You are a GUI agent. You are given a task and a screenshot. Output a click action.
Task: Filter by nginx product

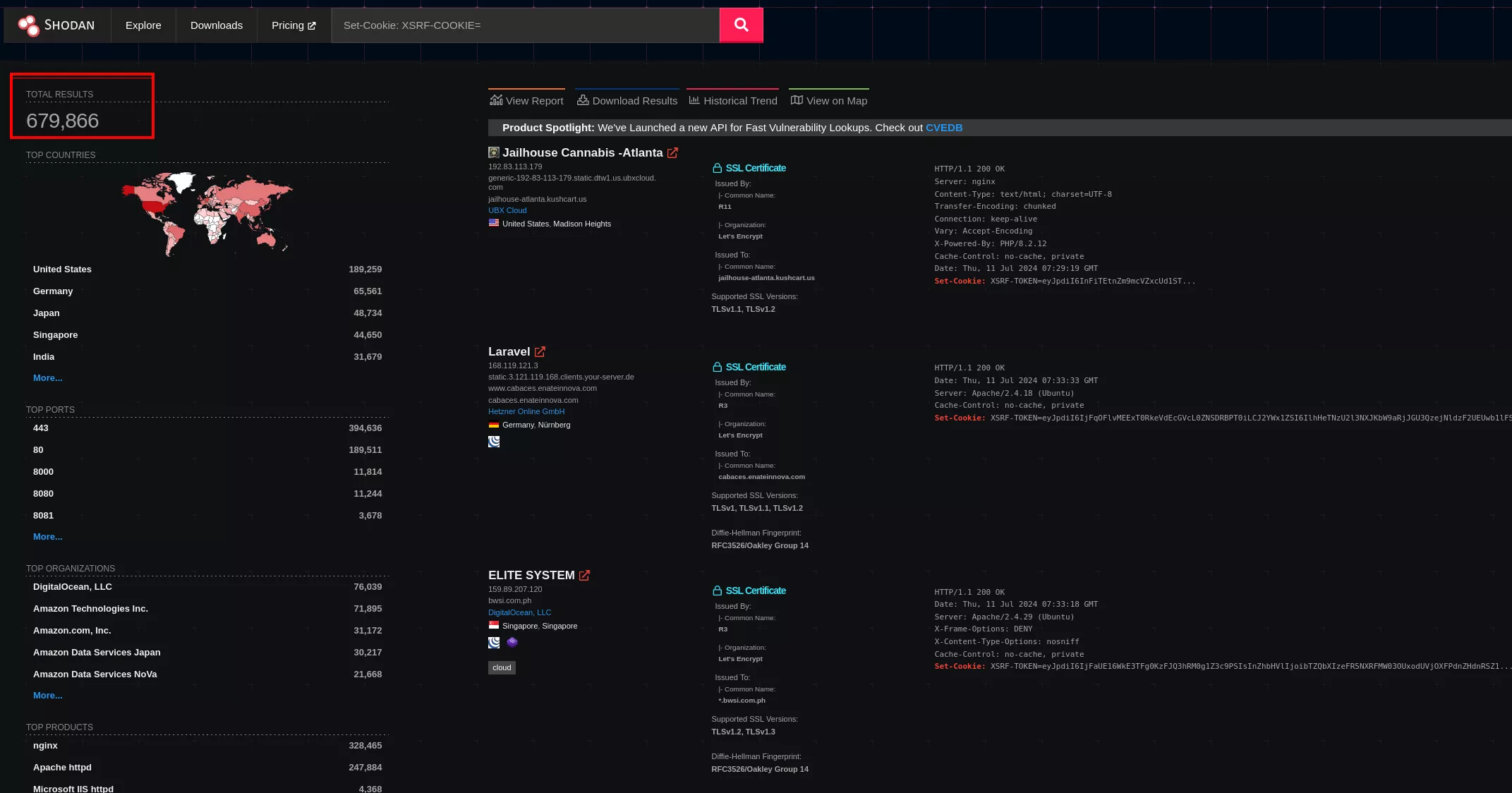[207, 746]
